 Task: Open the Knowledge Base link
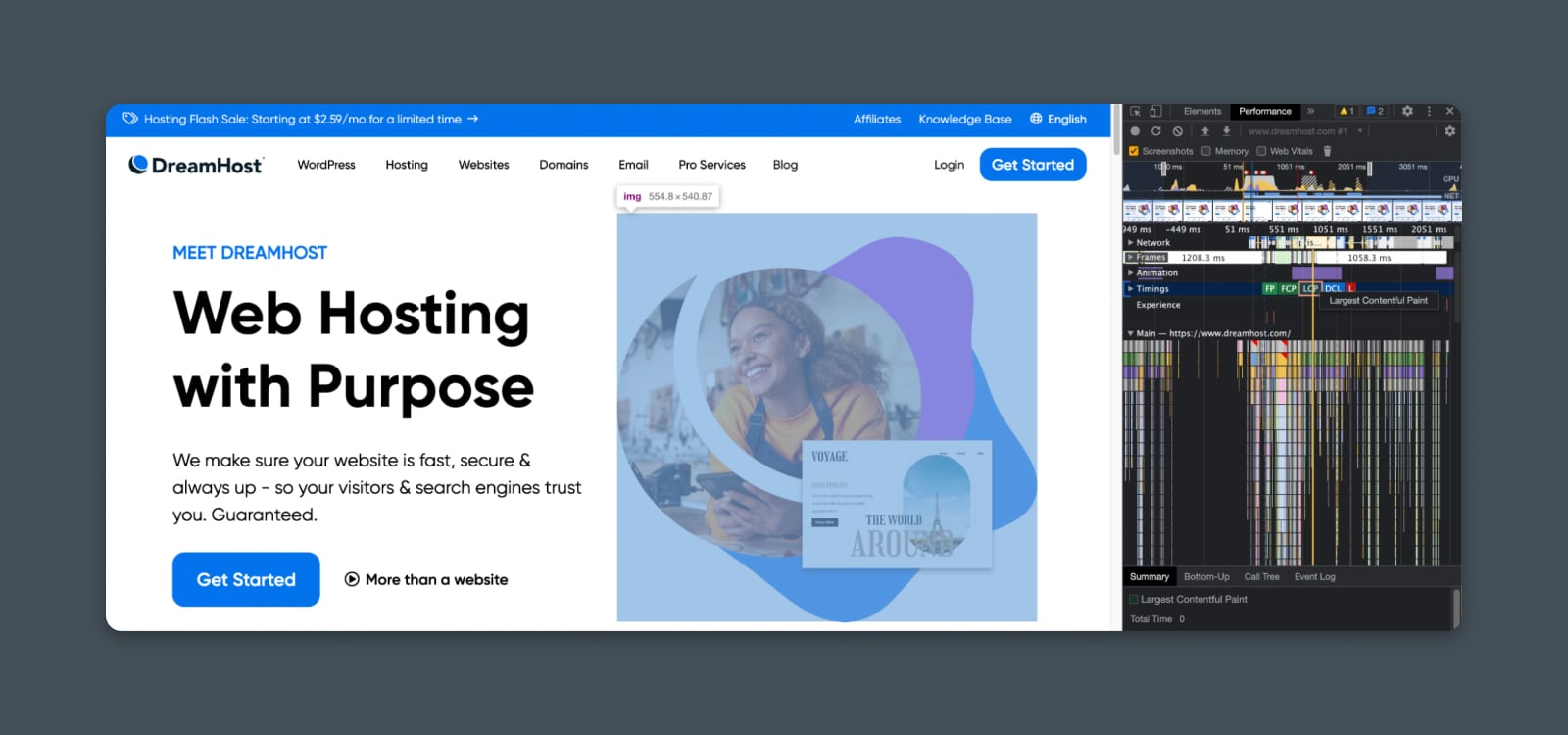(964, 120)
